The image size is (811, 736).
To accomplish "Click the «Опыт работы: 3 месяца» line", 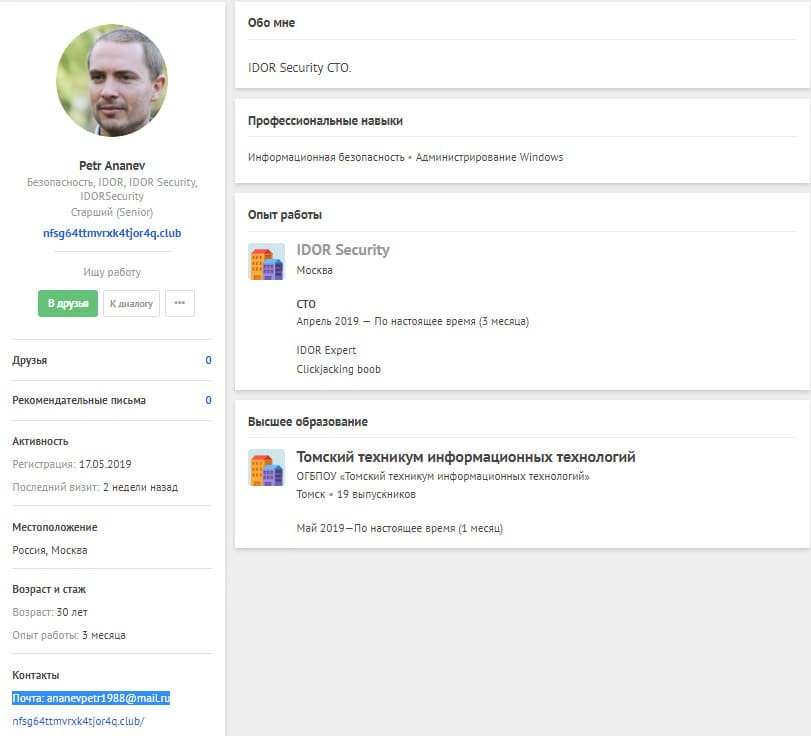I will (69, 635).
